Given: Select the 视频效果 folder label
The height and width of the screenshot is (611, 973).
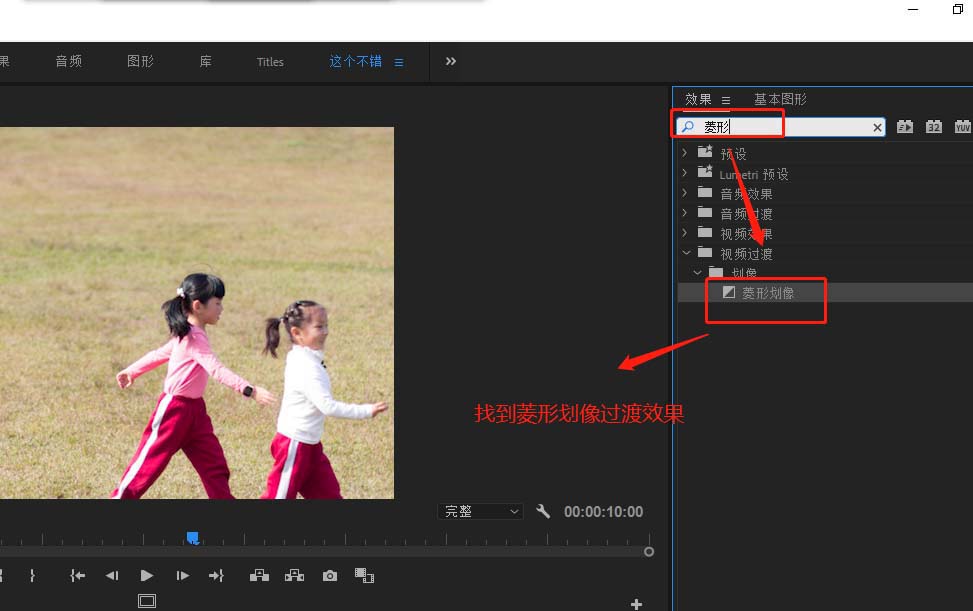Looking at the screenshot, I should pyautogui.click(x=746, y=234).
